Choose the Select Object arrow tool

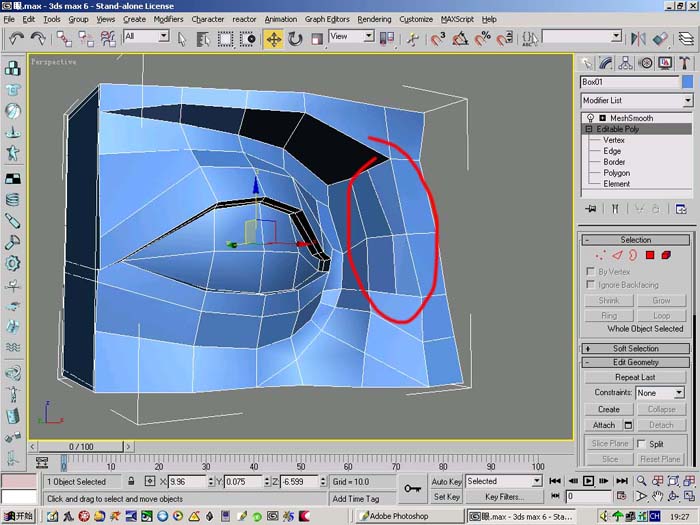tap(182, 39)
